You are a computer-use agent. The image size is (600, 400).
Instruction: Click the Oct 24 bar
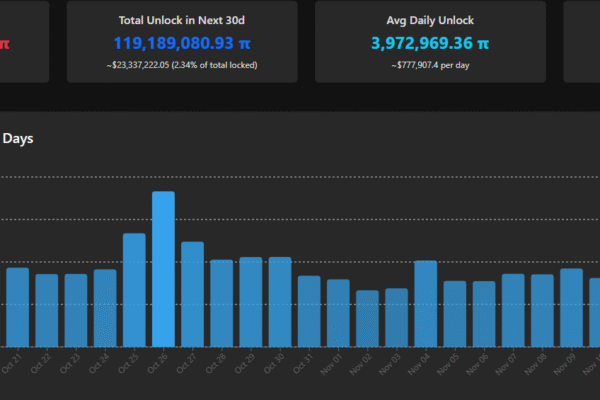point(105,307)
